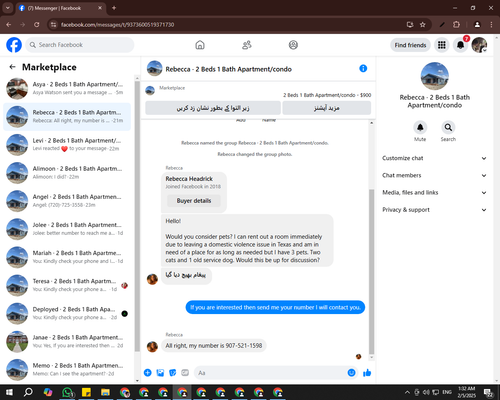The height and width of the screenshot is (400, 500).
Task: Reload the page with browser refresh icon
Action: [37, 25]
